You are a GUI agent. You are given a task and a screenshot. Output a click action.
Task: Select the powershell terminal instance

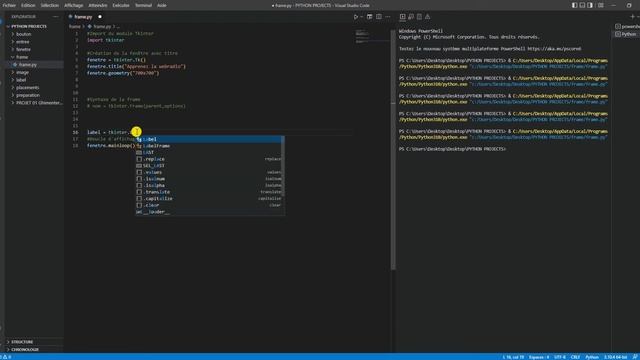(627, 27)
